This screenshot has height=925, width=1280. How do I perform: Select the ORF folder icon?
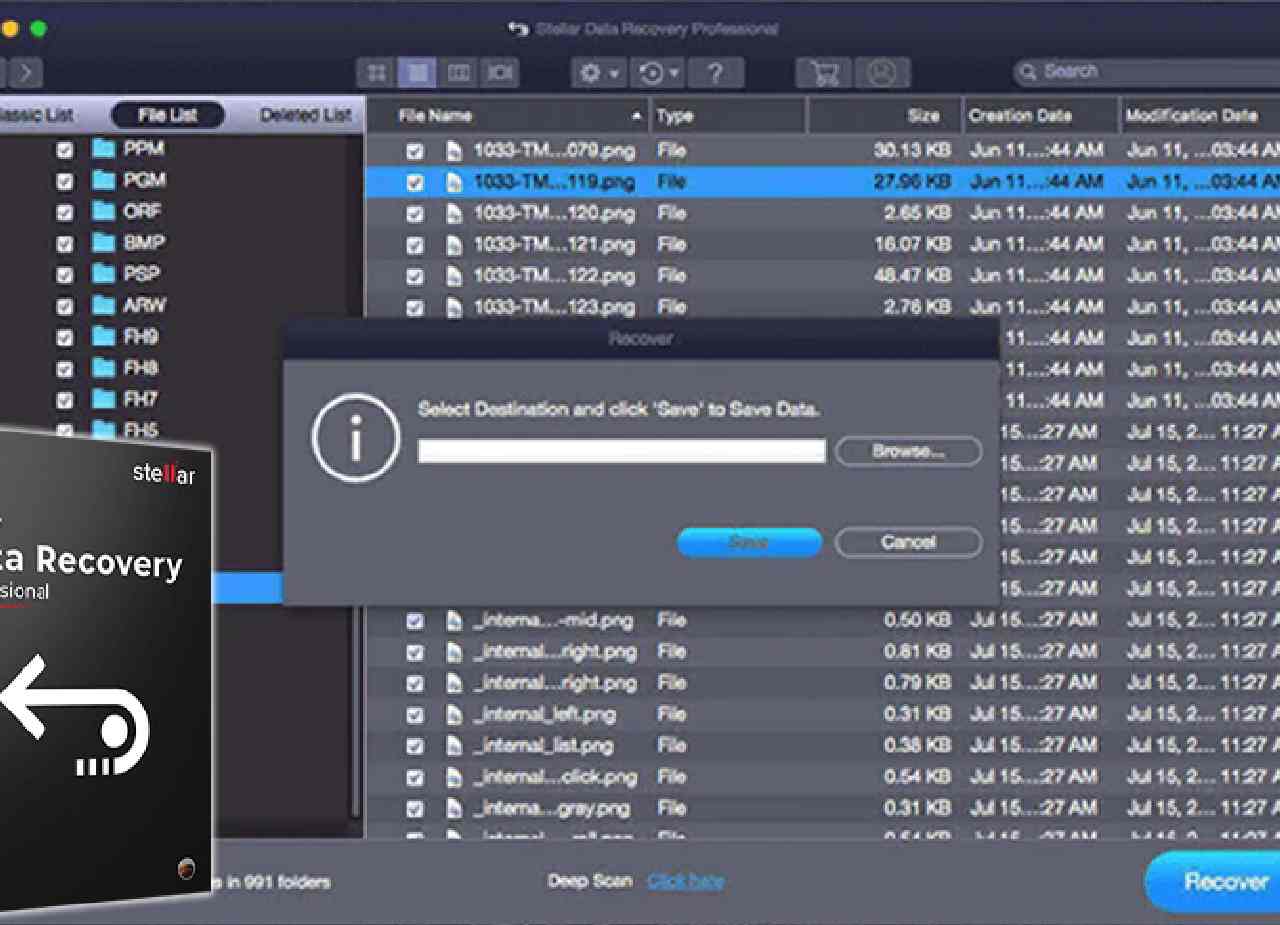pos(104,211)
